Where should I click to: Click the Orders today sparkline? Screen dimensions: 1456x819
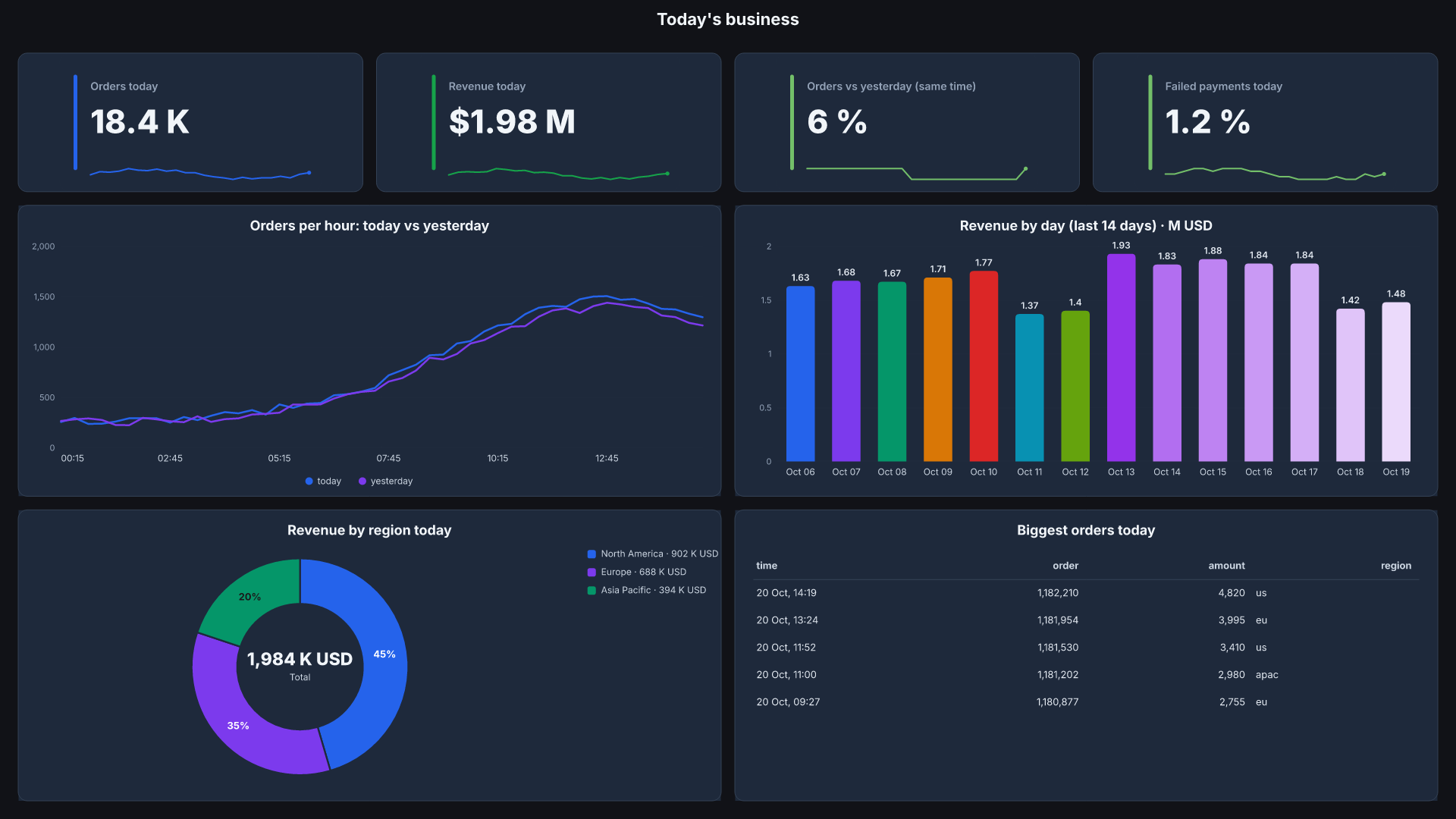(x=200, y=174)
